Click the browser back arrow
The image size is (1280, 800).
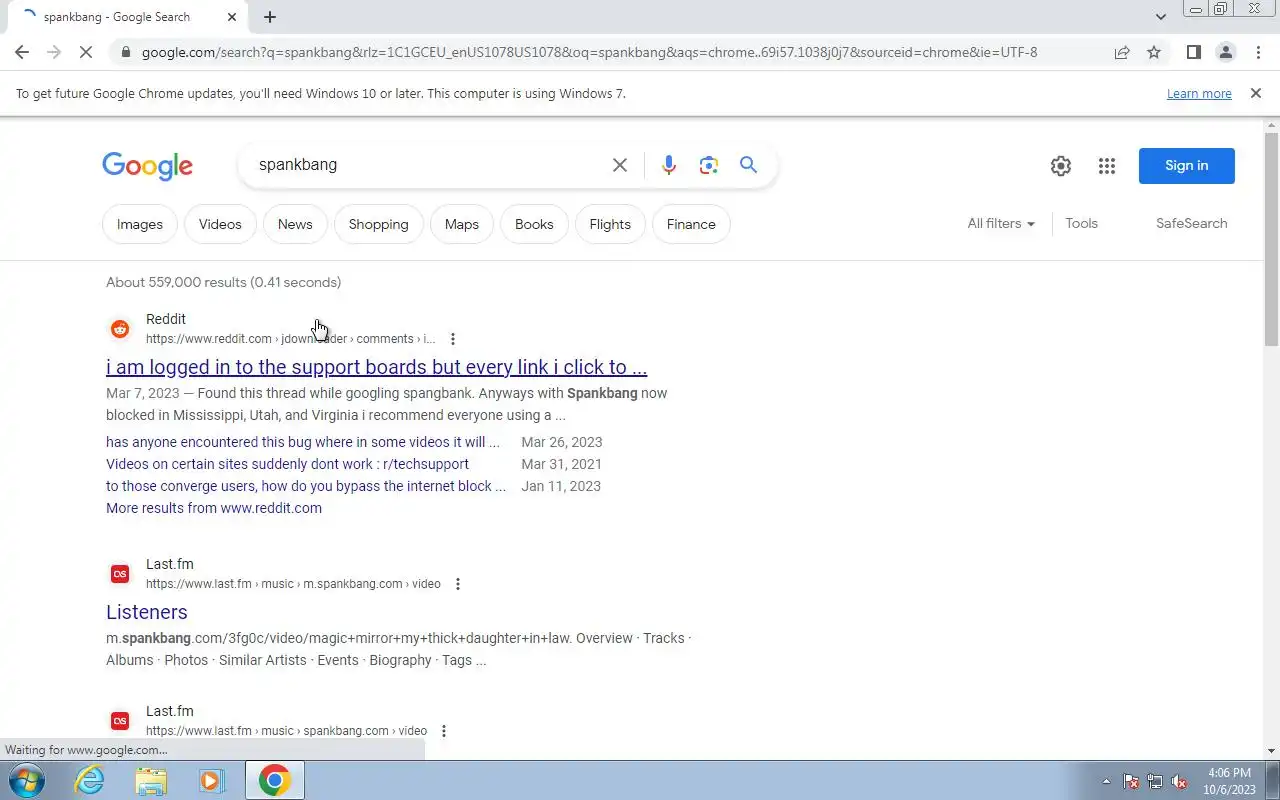[22, 52]
